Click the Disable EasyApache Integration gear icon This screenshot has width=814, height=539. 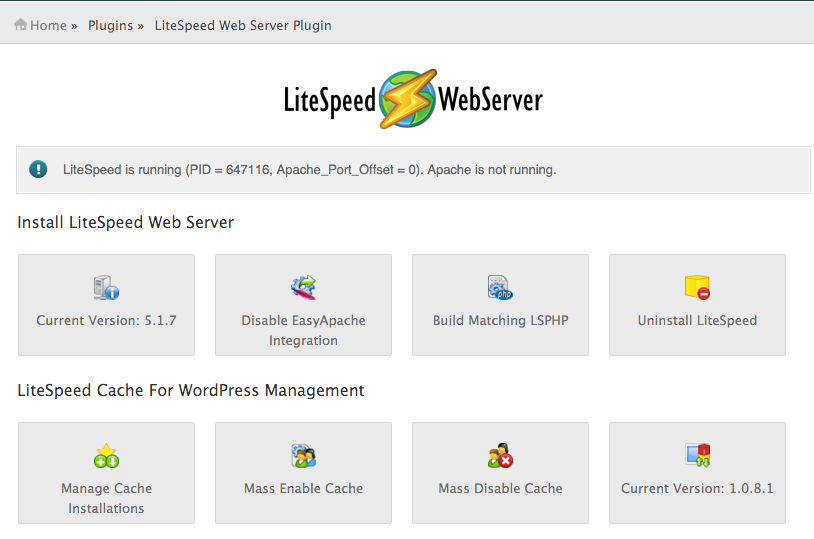[303, 287]
